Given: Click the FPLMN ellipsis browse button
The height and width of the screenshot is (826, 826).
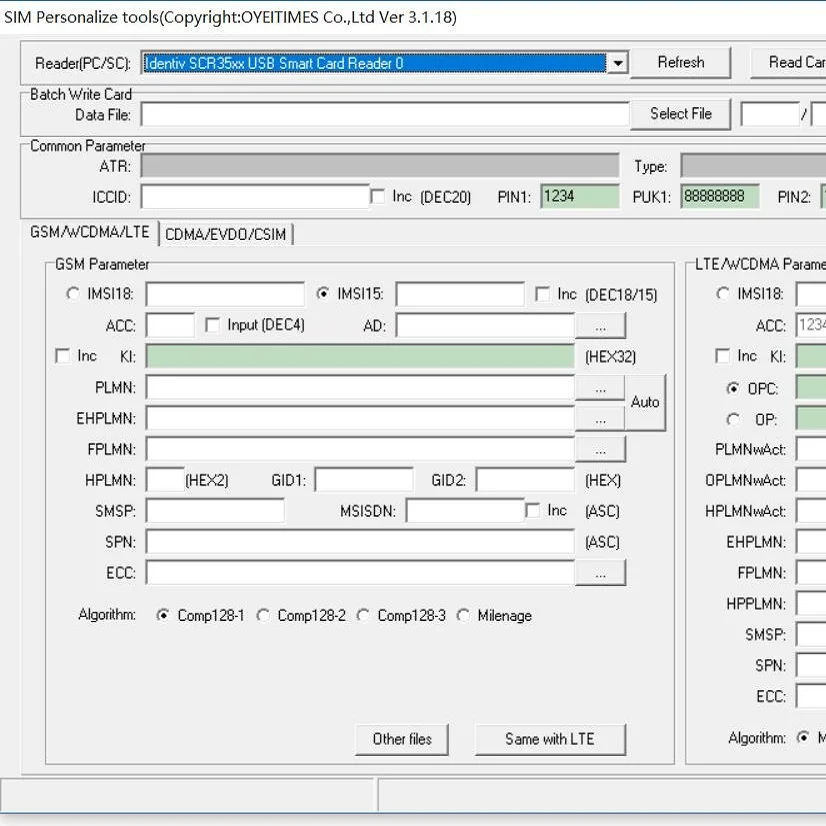Looking at the screenshot, I should click(x=600, y=449).
